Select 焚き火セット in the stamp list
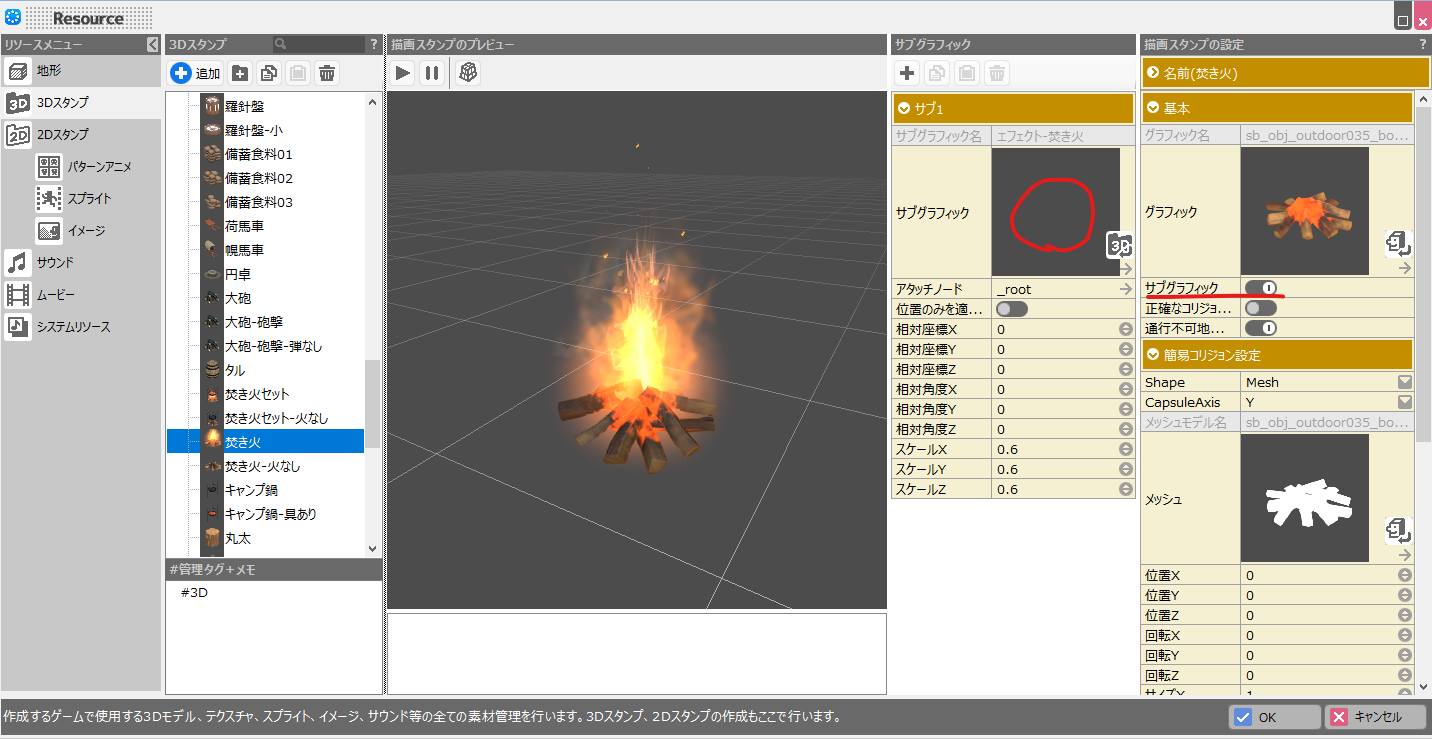 pyautogui.click(x=257, y=394)
